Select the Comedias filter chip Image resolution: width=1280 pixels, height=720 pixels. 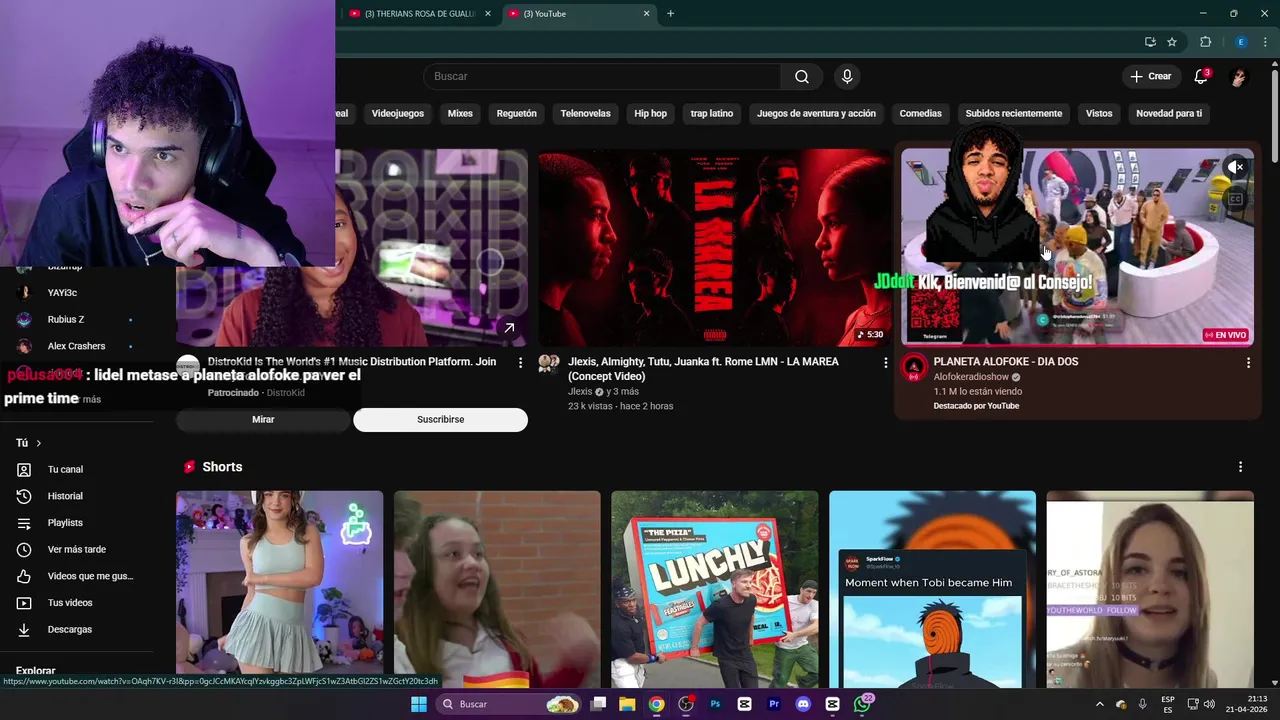point(920,113)
